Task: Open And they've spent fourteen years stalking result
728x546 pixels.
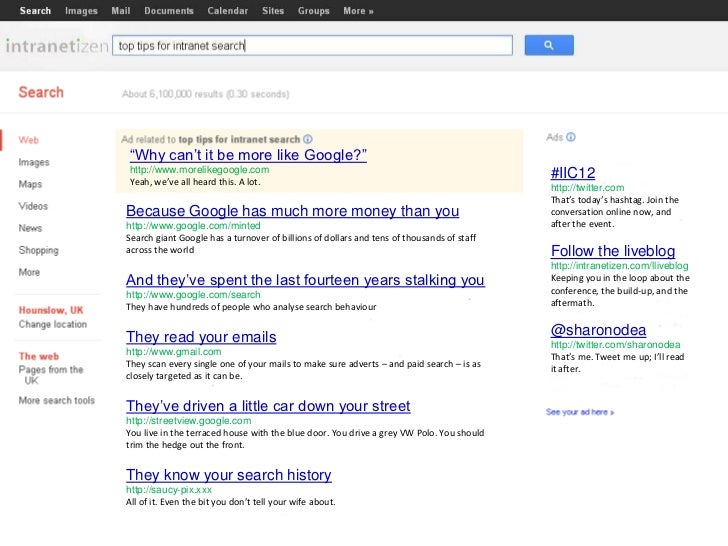Action: coord(306,280)
